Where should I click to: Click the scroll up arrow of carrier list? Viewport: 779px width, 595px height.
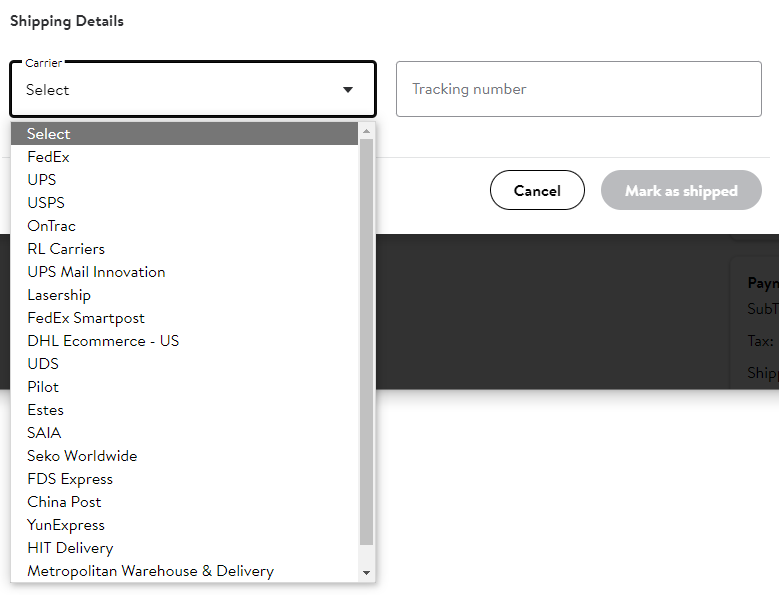coord(366,131)
